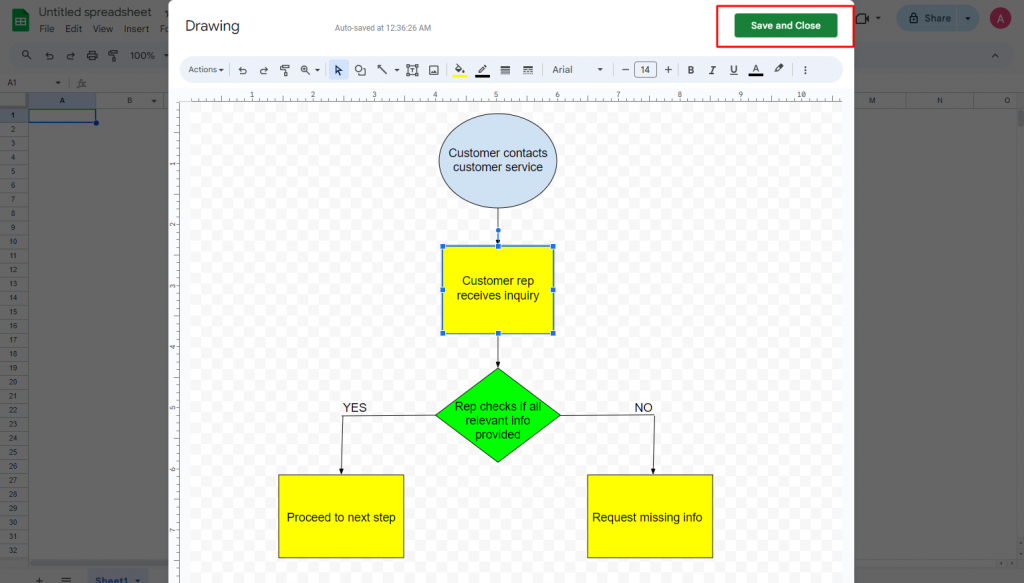Select the Customer contacts customer service ellipse
Image resolution: width=1024 pixels, height=583 pixels.
pyautogui.click(x=498, y=161)
